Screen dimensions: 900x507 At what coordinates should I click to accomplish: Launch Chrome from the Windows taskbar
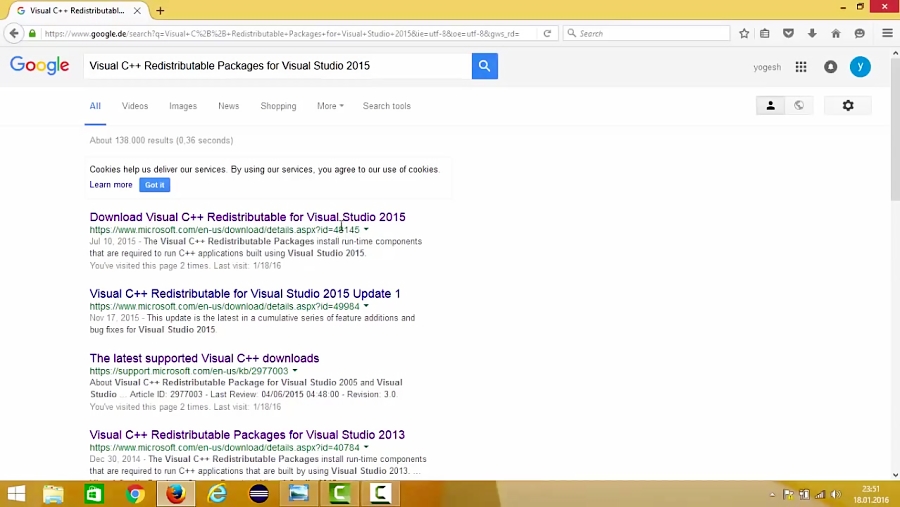coord(135,493)
